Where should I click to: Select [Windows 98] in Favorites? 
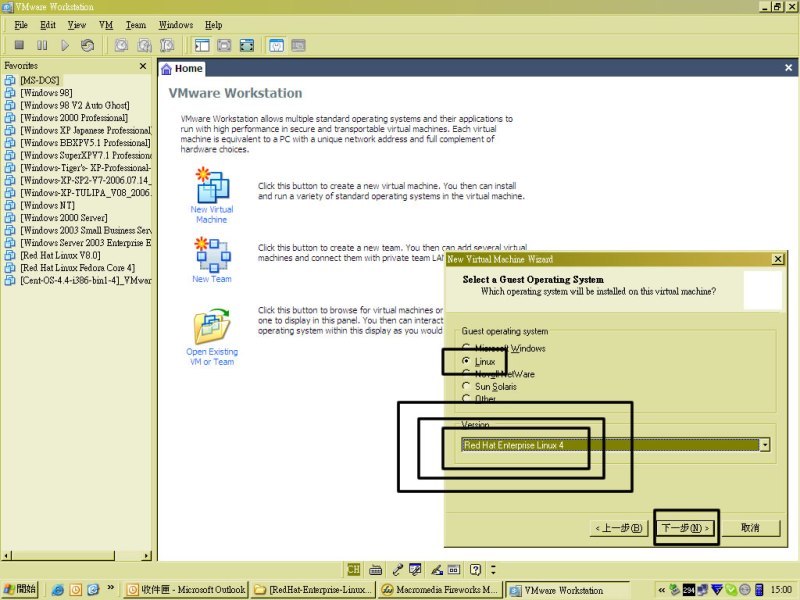(46, 93)
